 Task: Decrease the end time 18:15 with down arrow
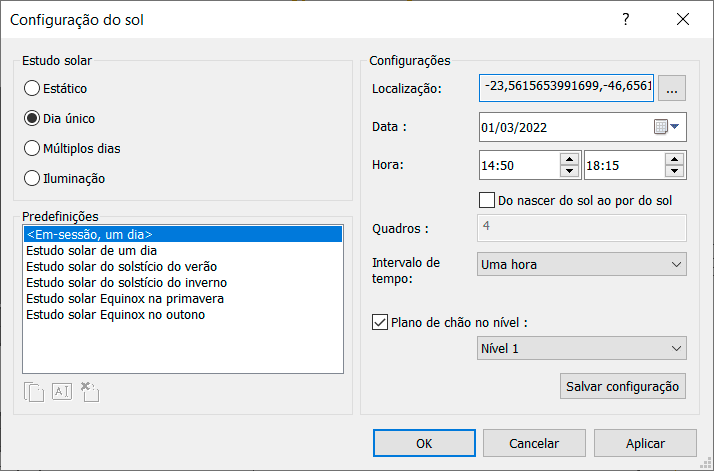[676, 171]
